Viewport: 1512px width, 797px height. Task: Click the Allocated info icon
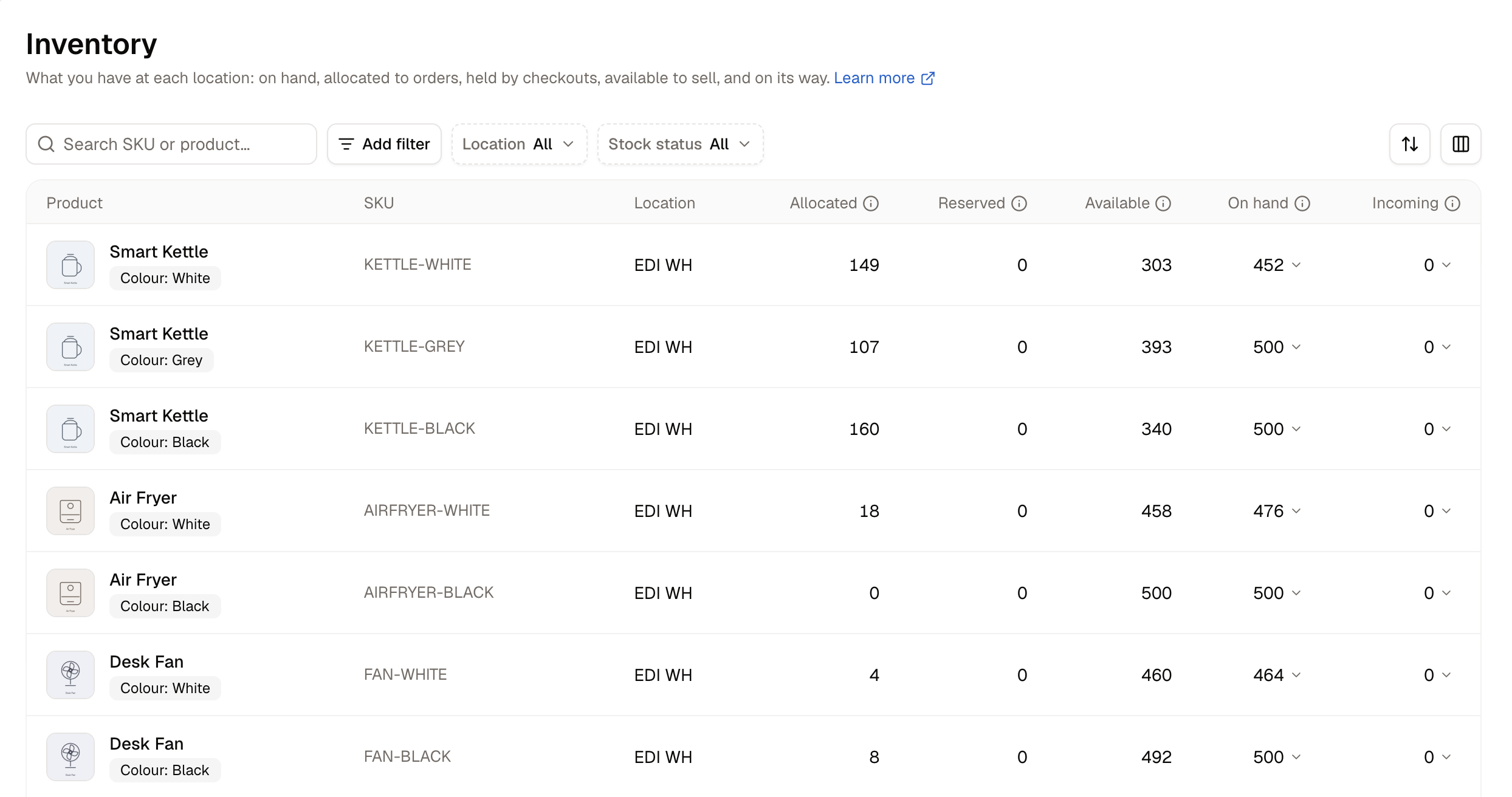coord(871,204)
